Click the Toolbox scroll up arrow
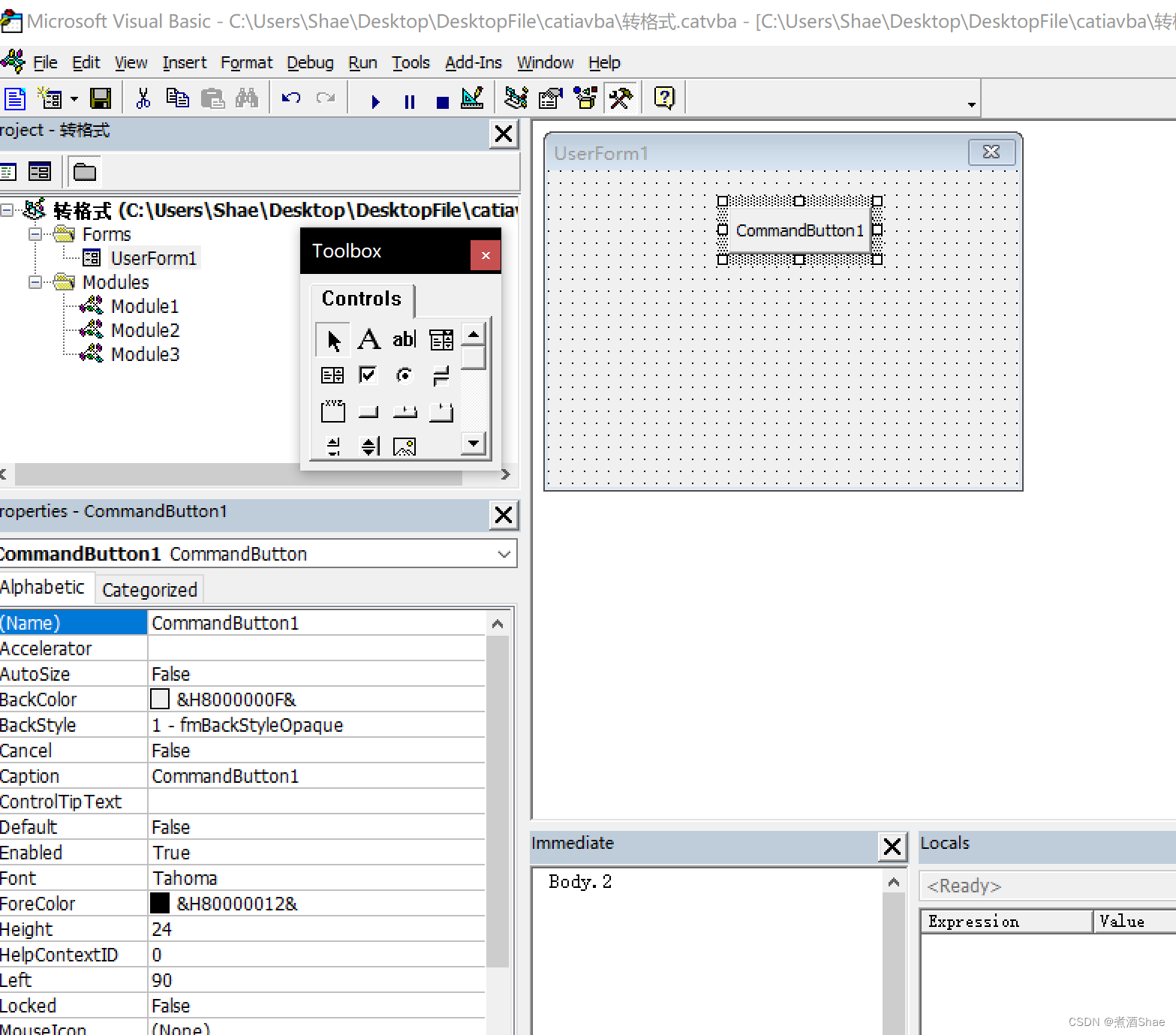The image size is (1176, 1035). coord(474,333)
